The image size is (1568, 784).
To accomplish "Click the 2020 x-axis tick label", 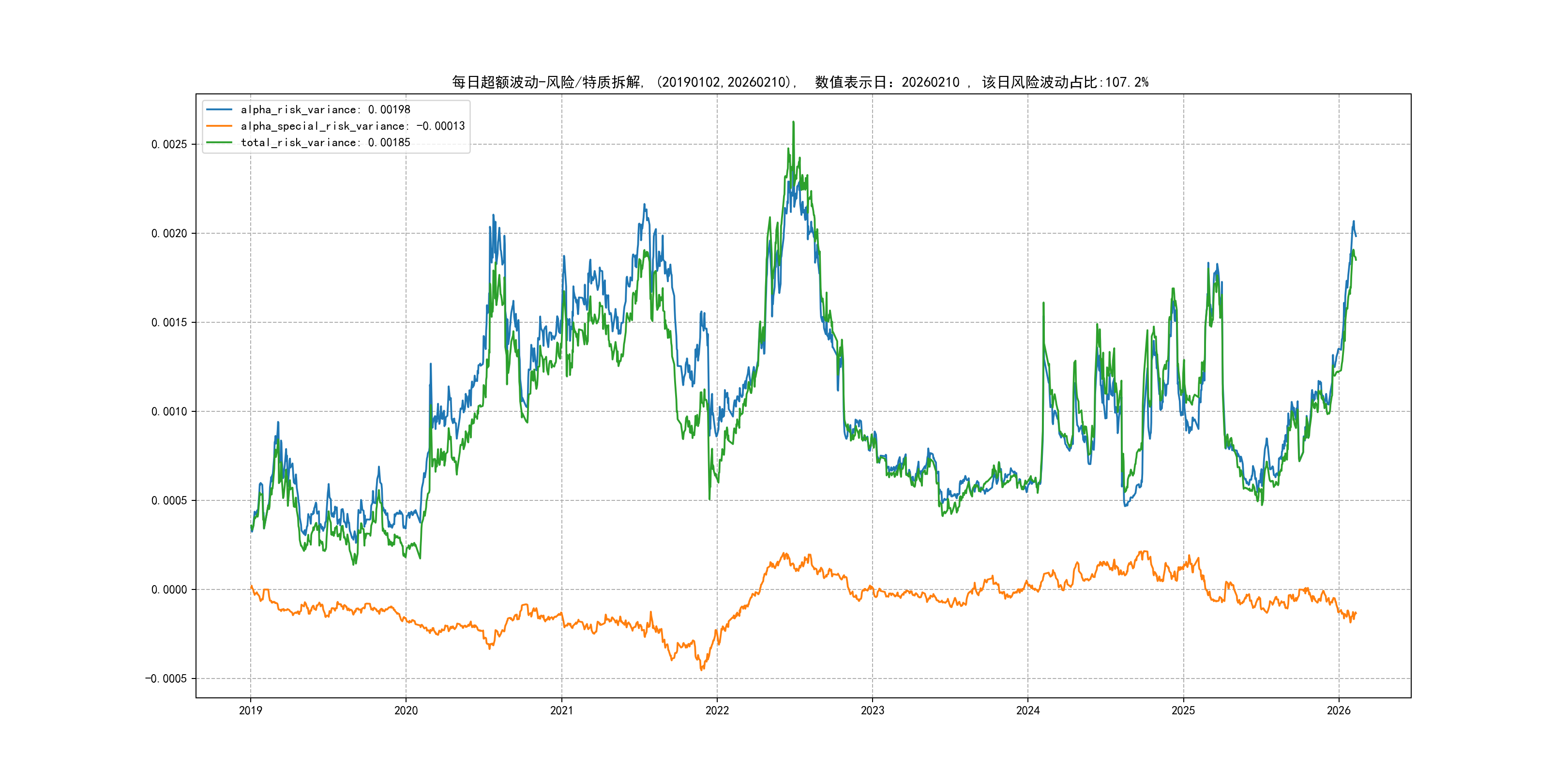I will pos(406,710).
